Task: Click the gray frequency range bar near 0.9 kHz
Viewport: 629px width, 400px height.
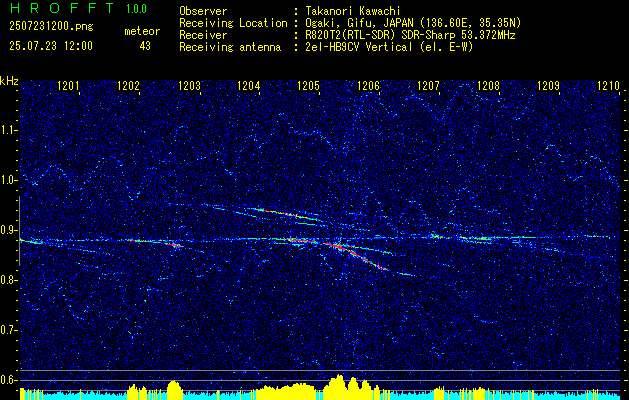Action: click(x=19, y=231)
